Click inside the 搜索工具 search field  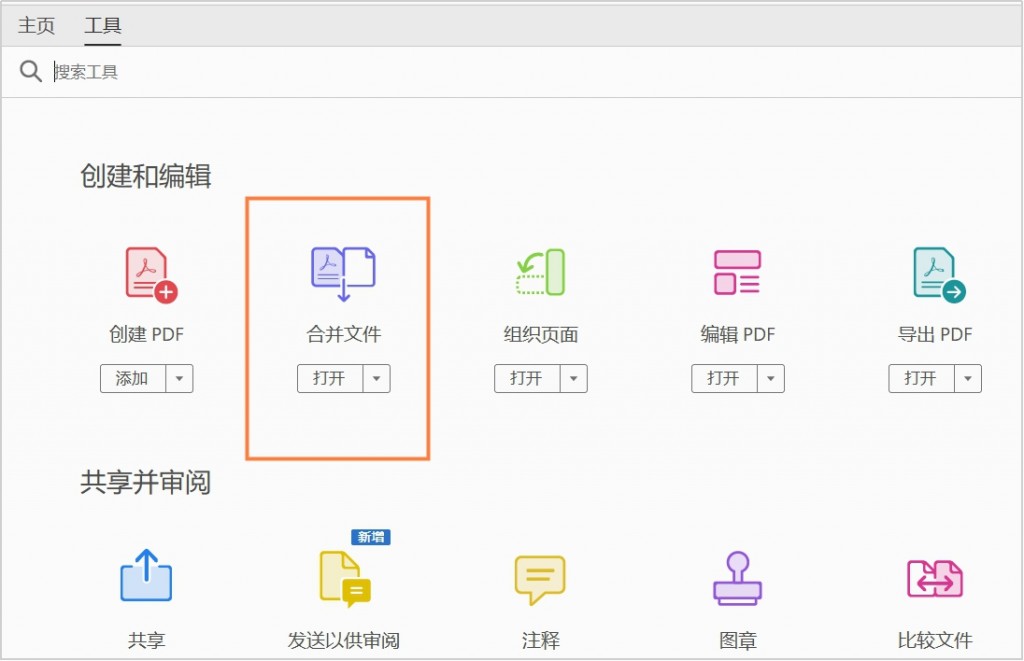[x=120, y=71]
